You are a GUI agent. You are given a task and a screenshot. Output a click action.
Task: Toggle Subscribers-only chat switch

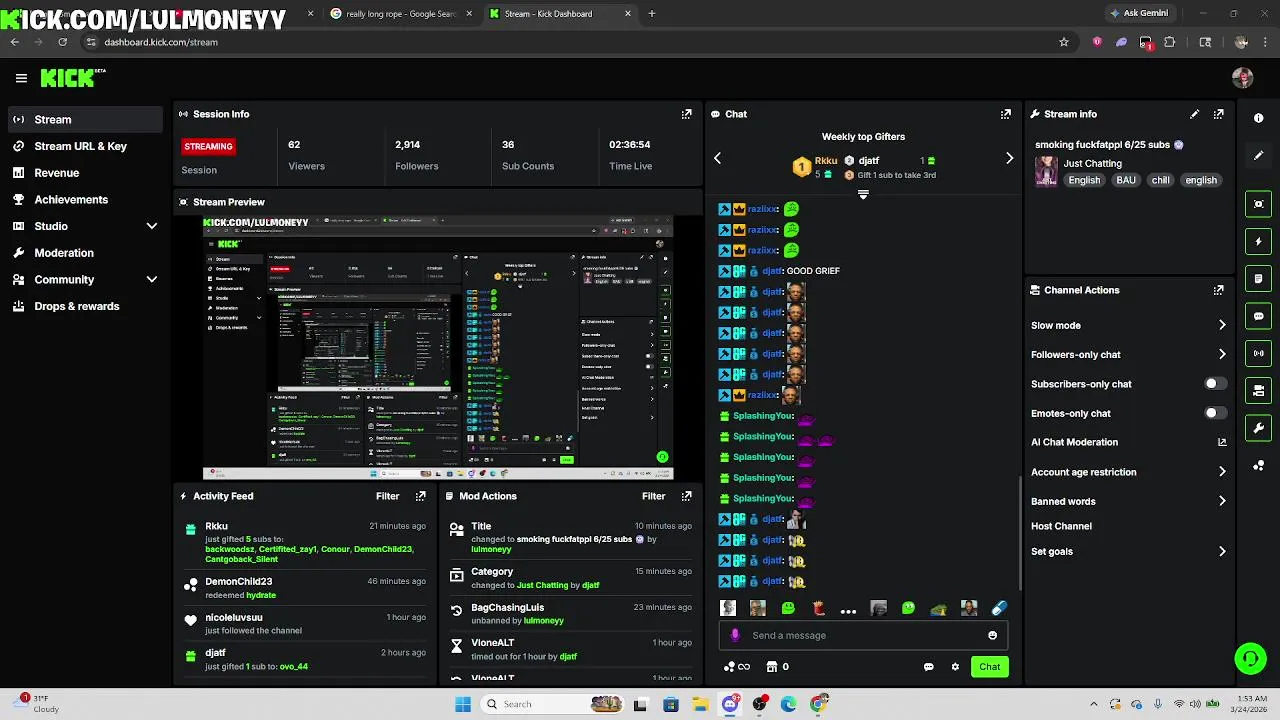[1215, 384]
